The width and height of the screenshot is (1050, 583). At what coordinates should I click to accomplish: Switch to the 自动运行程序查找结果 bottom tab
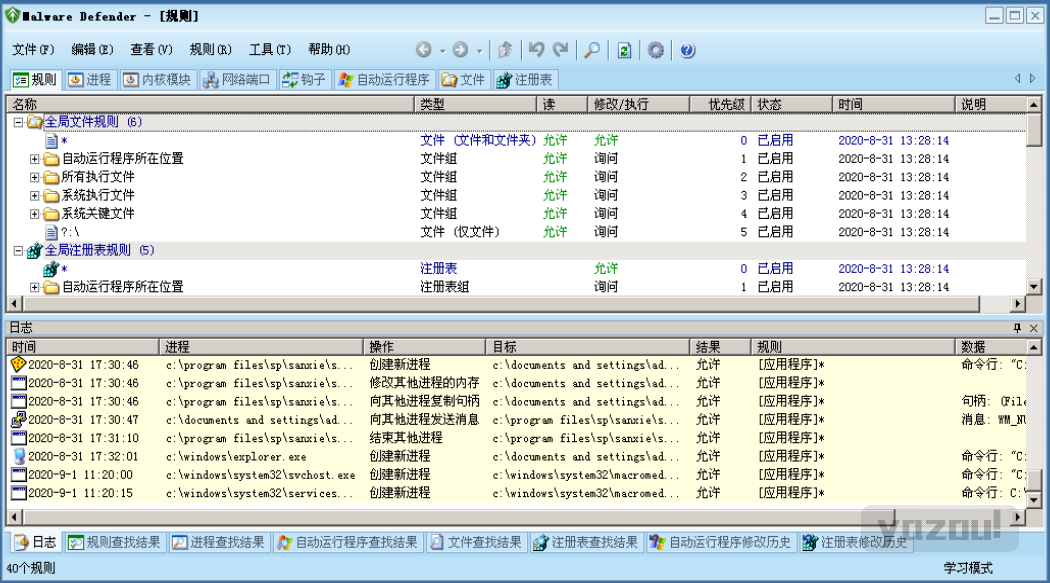coord(348,542)
